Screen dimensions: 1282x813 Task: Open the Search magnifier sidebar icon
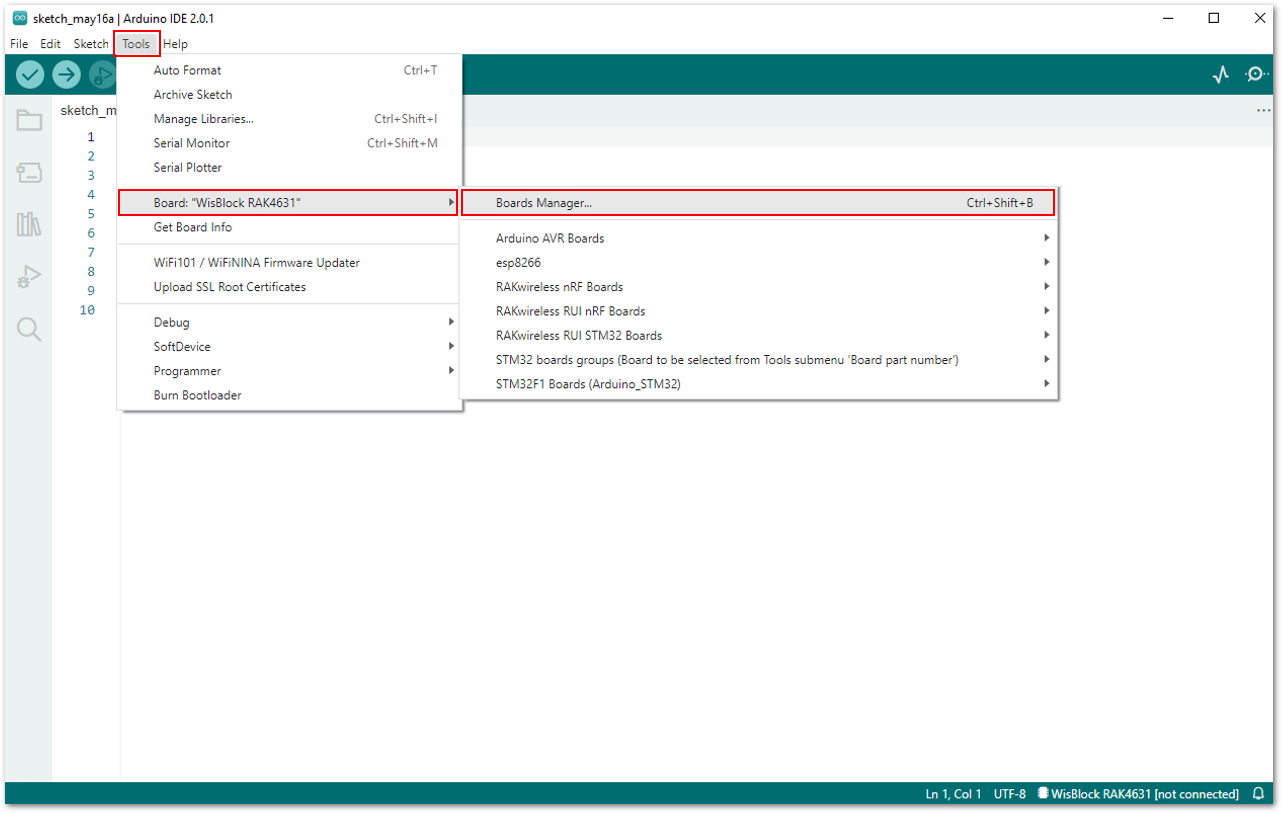click(29, 329)
